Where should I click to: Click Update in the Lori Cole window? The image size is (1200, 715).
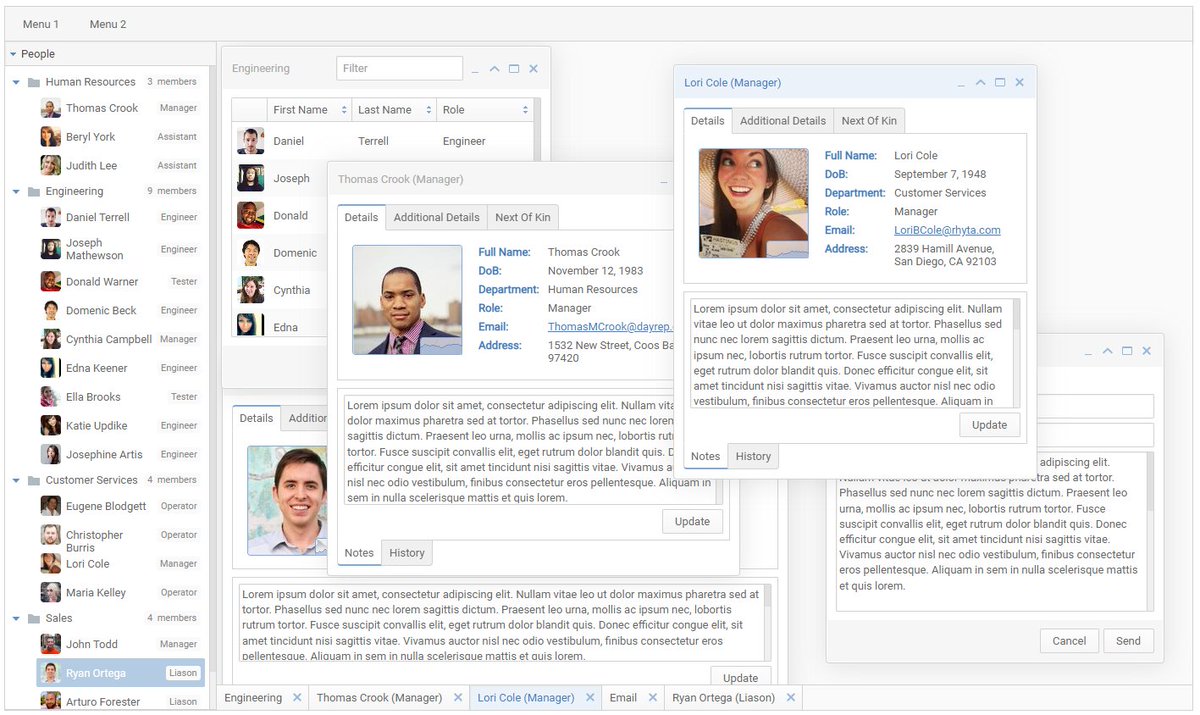coord(990,424)
